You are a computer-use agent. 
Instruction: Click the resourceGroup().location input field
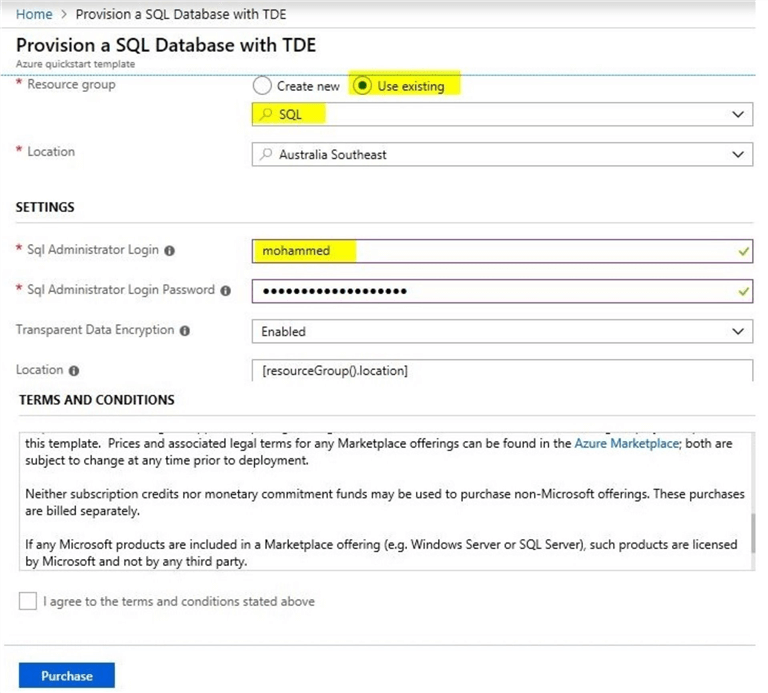tap(500, 371)
